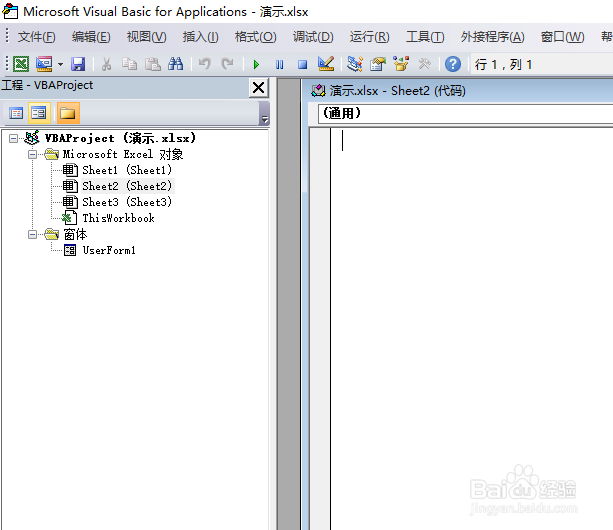Pause execution with Break icon
This screenshot has height=530, width=613.
click(x=279, y=64)
